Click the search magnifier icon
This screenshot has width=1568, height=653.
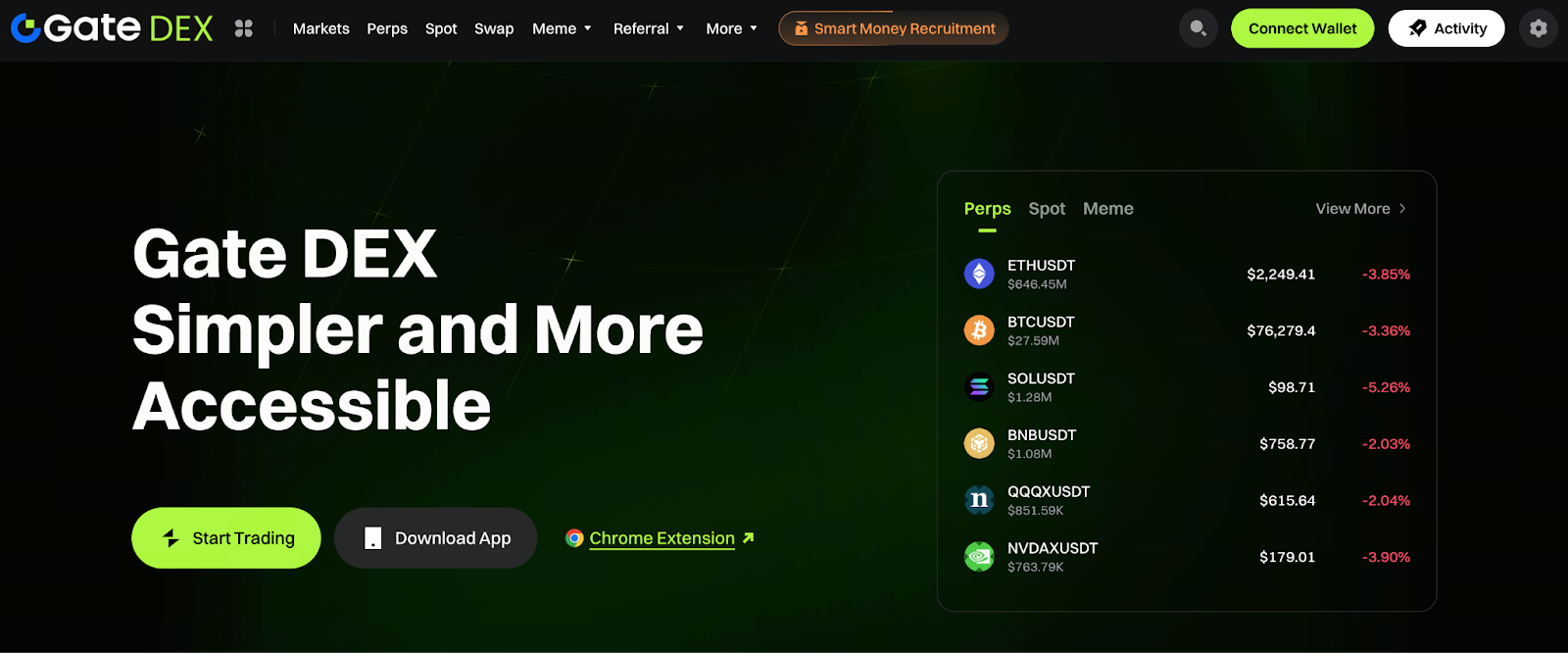pos(1198,28)
